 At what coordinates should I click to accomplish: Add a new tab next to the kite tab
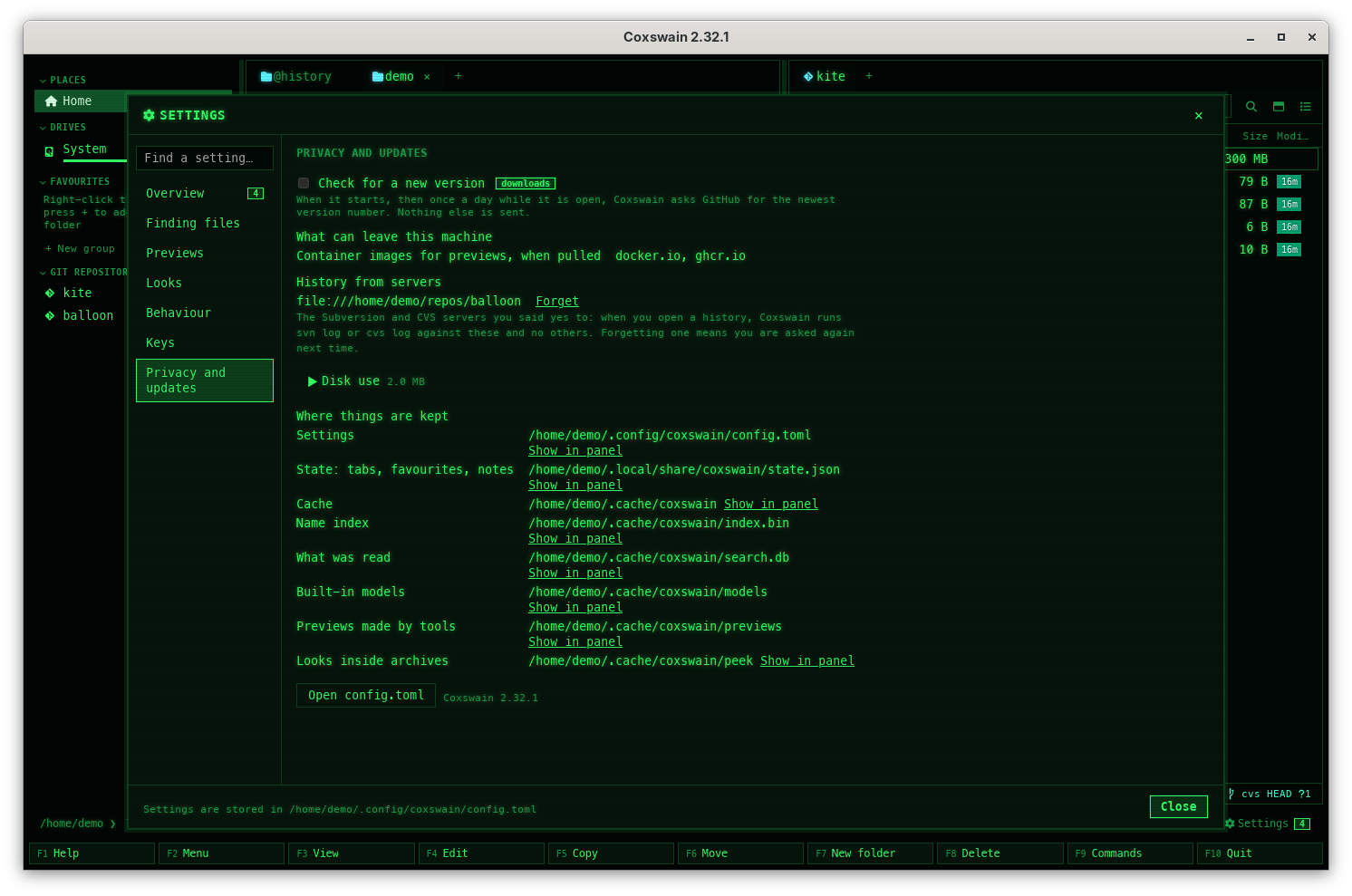click(x=869, y=76)
